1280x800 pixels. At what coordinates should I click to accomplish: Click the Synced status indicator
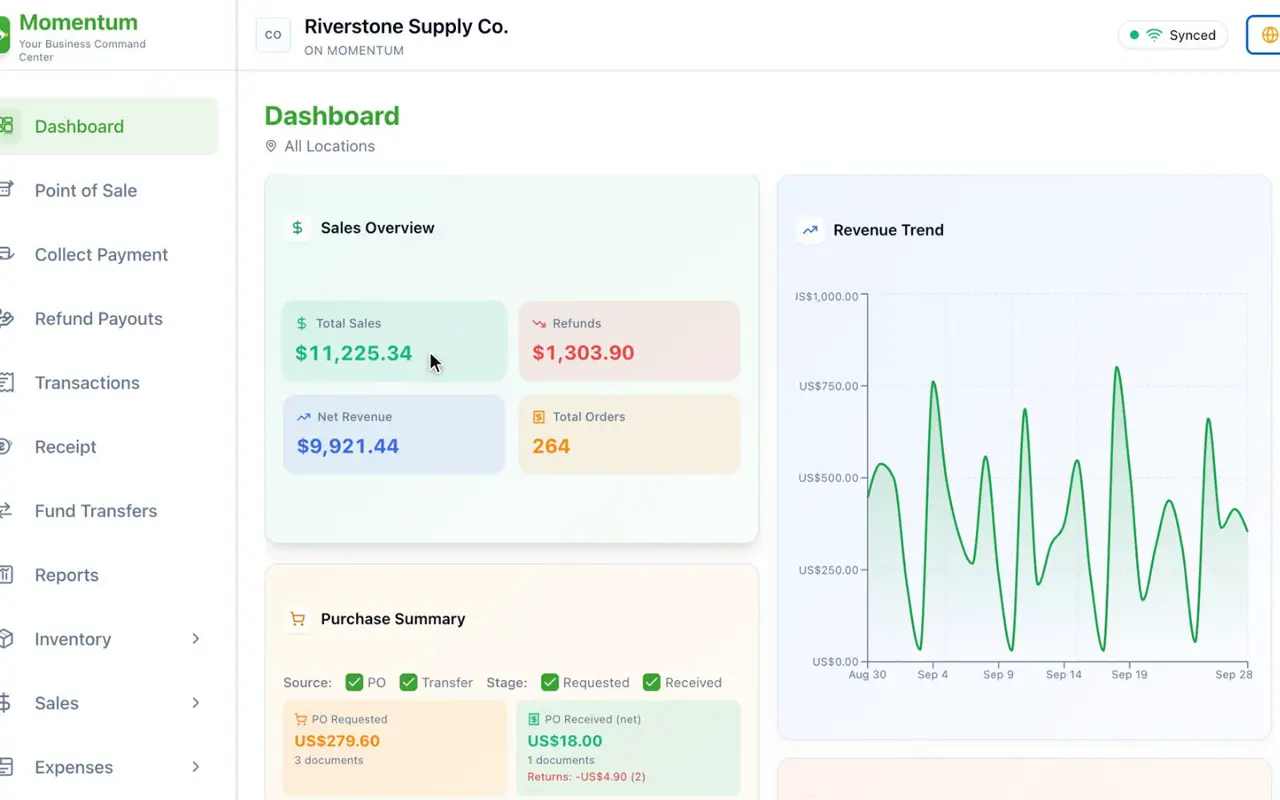(x=1173, y=35)
